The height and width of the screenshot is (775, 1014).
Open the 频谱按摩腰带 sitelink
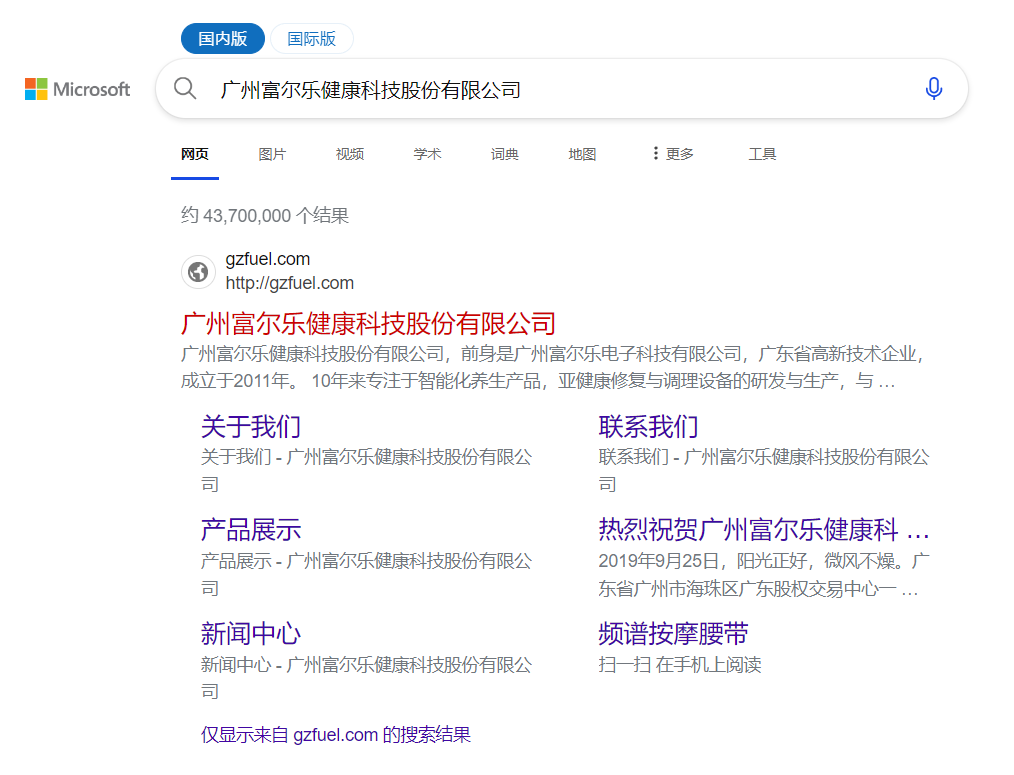673,633
